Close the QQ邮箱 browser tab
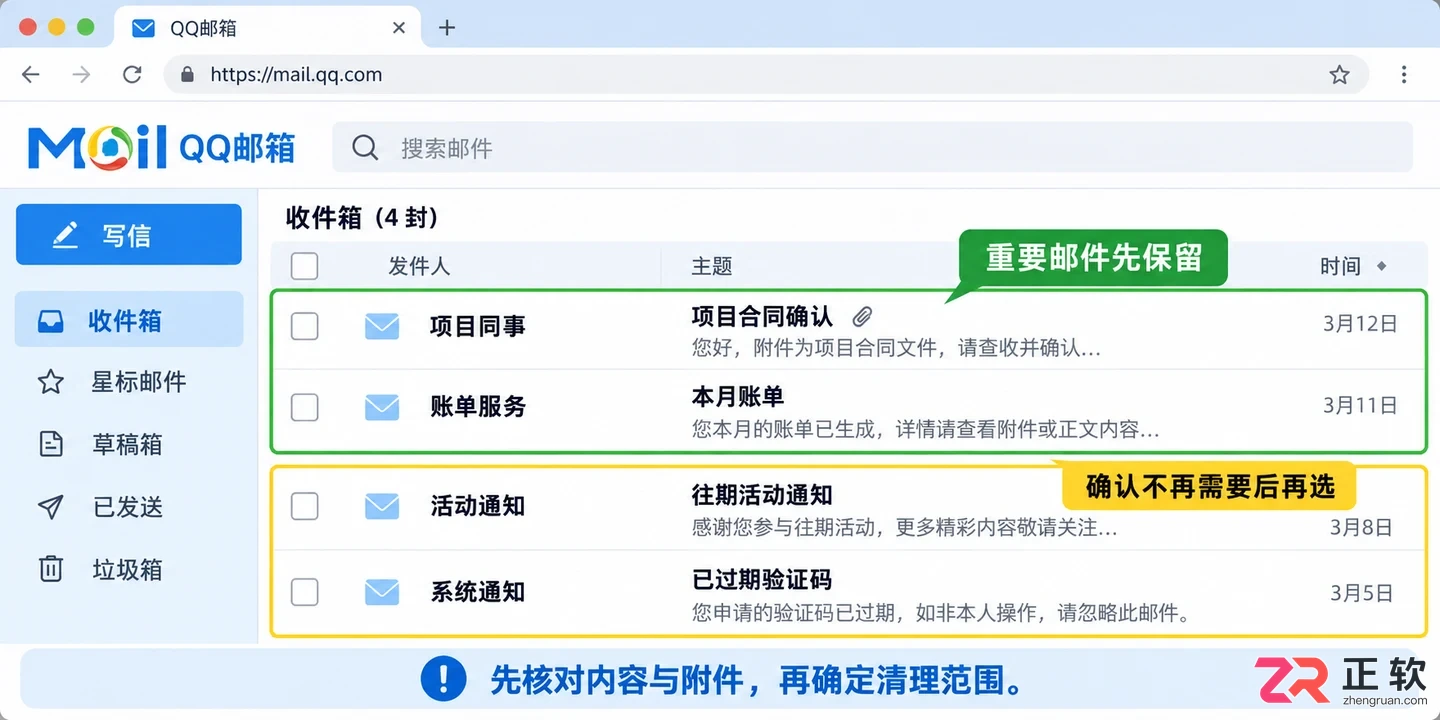 [x=399, y=28]
